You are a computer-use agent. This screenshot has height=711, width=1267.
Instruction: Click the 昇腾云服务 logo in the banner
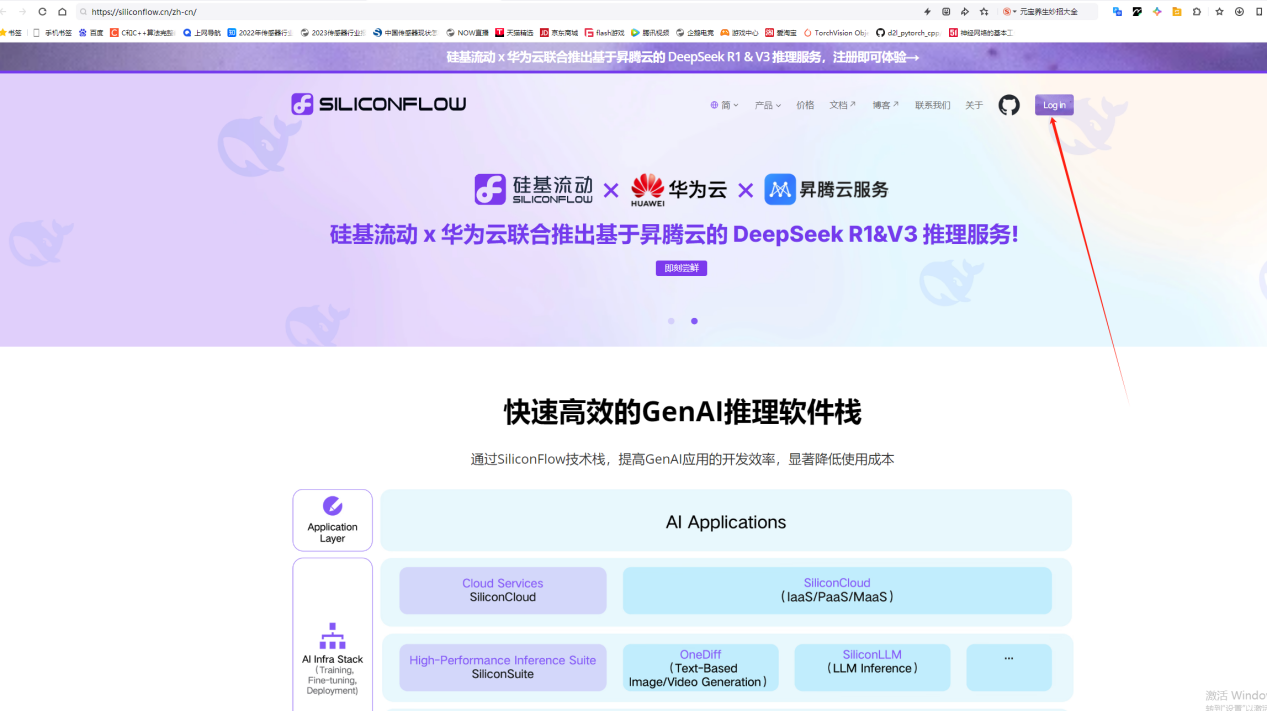coord(826,189)
